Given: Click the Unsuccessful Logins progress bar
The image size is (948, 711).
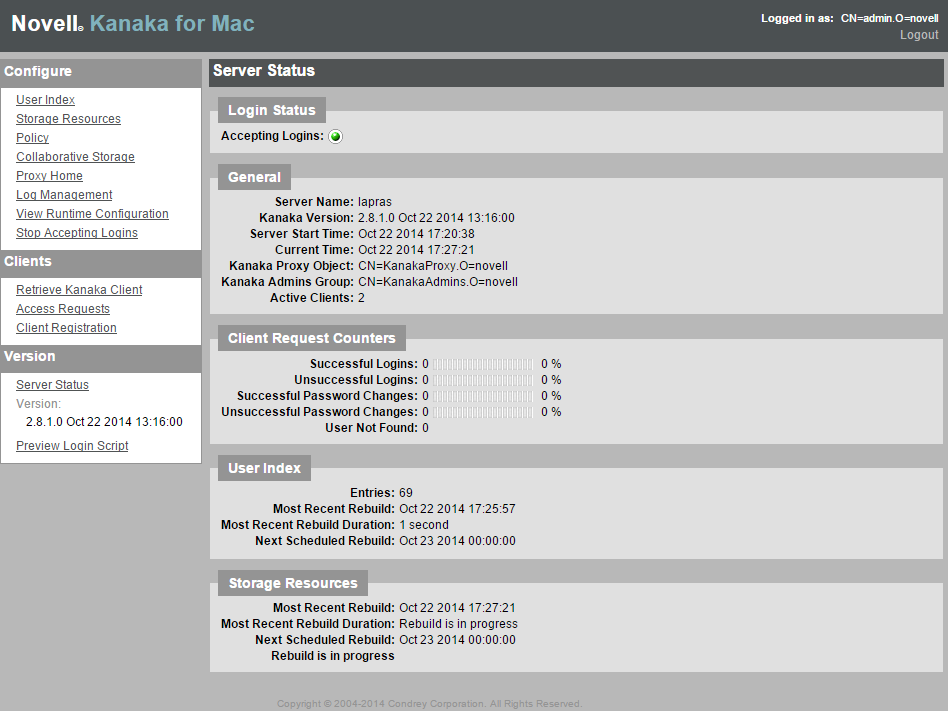Looking at the screenshot, I should pyautogui.click(x=483, y=380).
